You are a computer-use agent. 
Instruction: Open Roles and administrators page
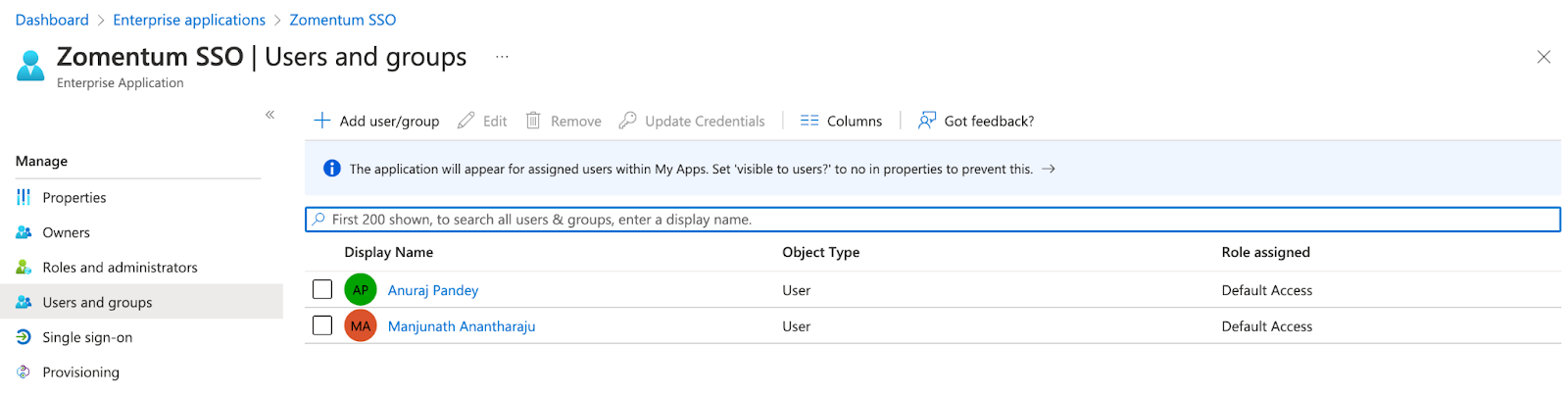pos(120,267)
